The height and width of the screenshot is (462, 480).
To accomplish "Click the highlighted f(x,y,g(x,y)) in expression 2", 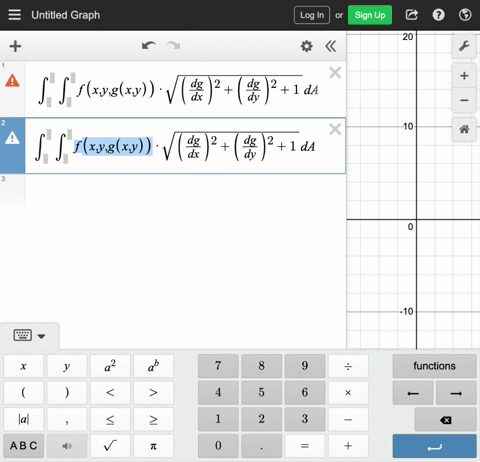I will click(x=113, y=146).
